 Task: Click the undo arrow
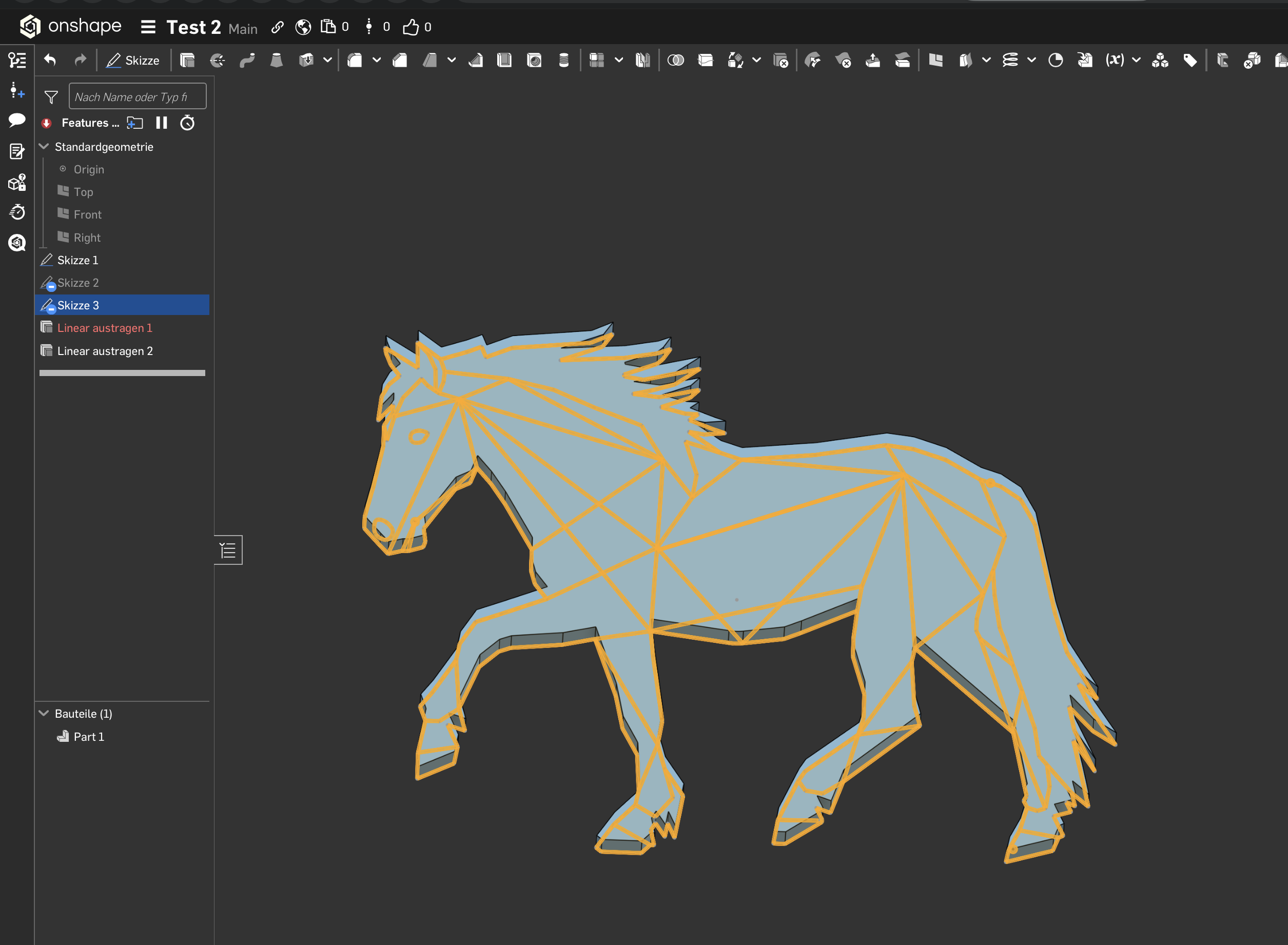click(x=50, y=60)
